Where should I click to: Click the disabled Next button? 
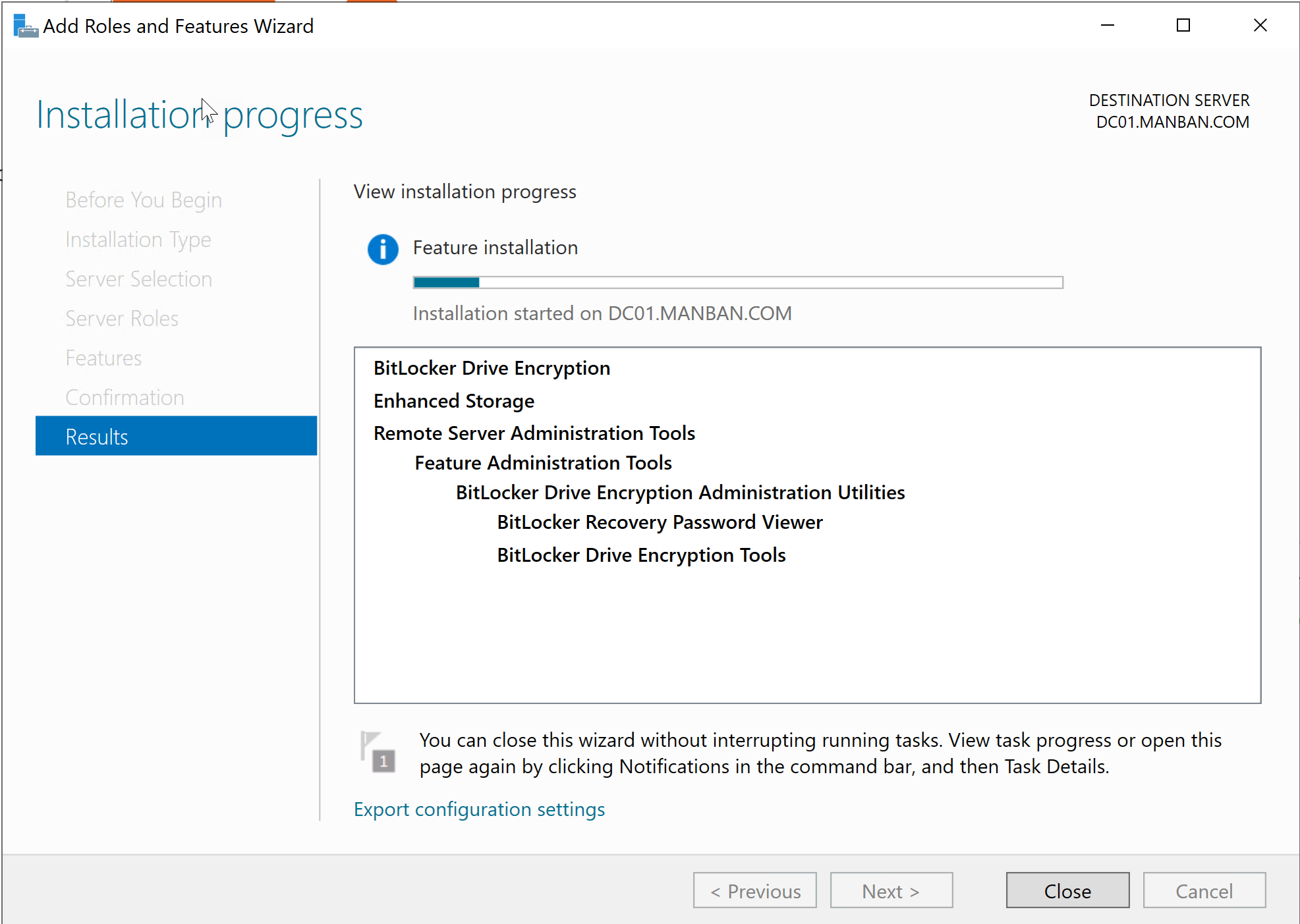(891, 890)
